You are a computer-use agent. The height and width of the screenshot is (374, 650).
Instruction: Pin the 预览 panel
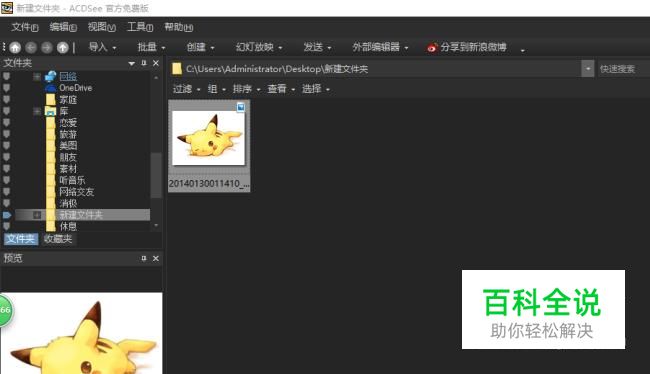tap(143, 258)
